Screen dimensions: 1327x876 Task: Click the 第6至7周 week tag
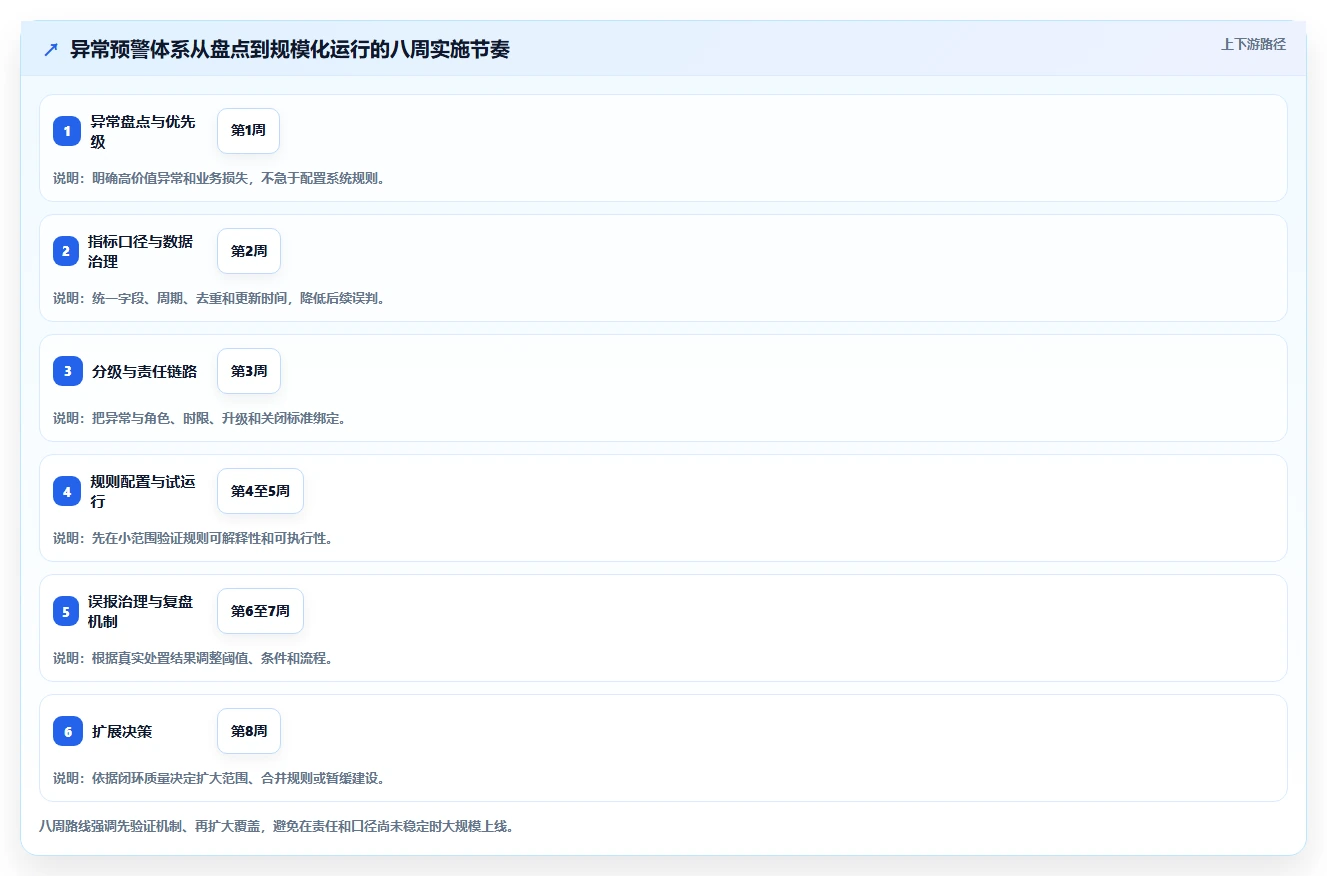point(260,611)
